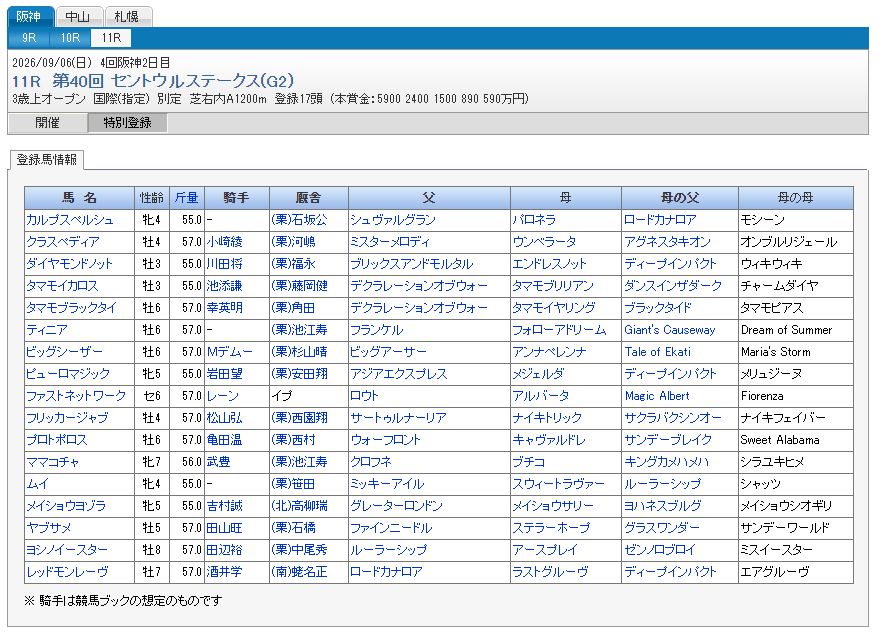View sire ミッキーアイル

pyautogui.click(x=387, y=484)
